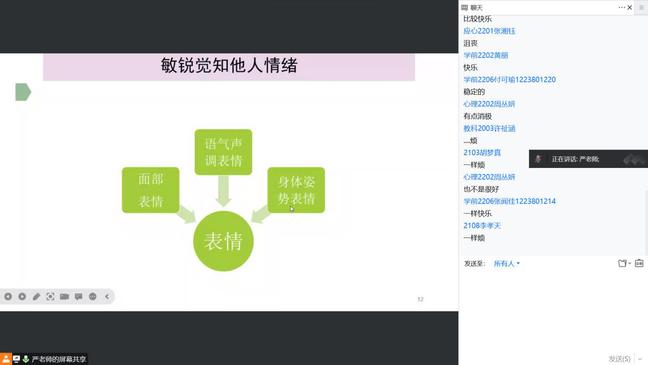Click the 发送(S) send button

[x=619, y=359]
